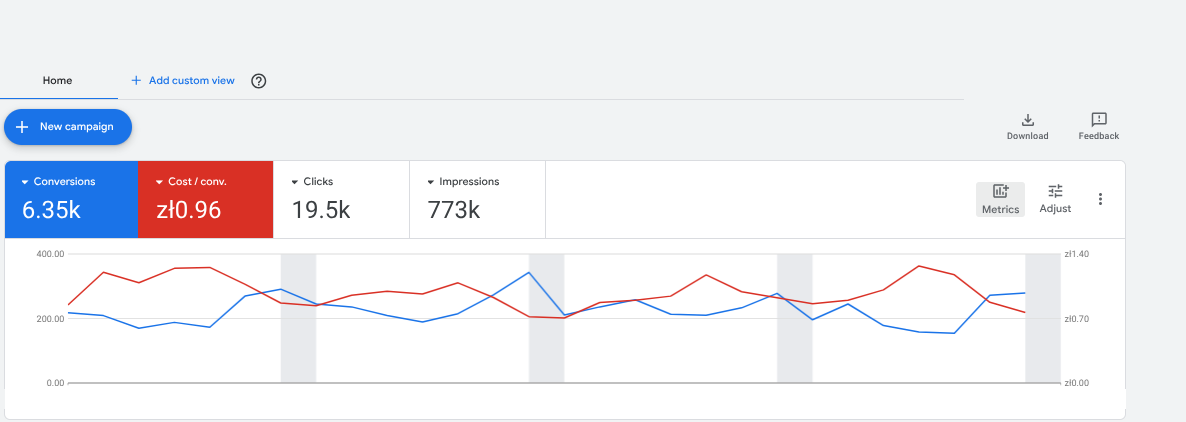Click the zł0.70 right axis label
This screenshot has height=422, width=1186.
click(1076, 318)
